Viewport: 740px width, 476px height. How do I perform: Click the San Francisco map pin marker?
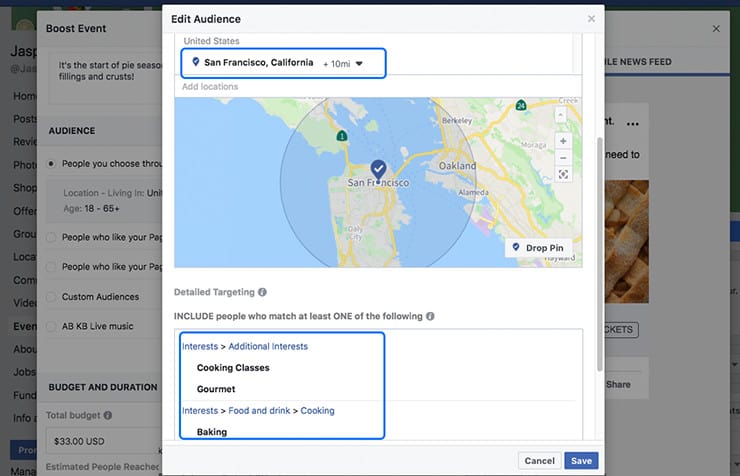pyautogui.click(x=378, y=169)
